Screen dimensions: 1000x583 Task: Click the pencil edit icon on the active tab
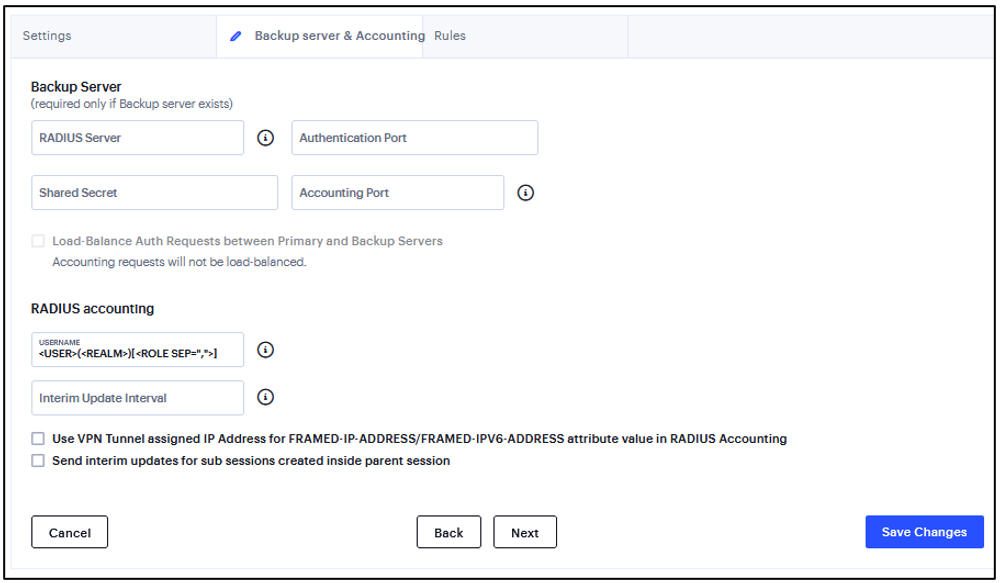(235, 35)
